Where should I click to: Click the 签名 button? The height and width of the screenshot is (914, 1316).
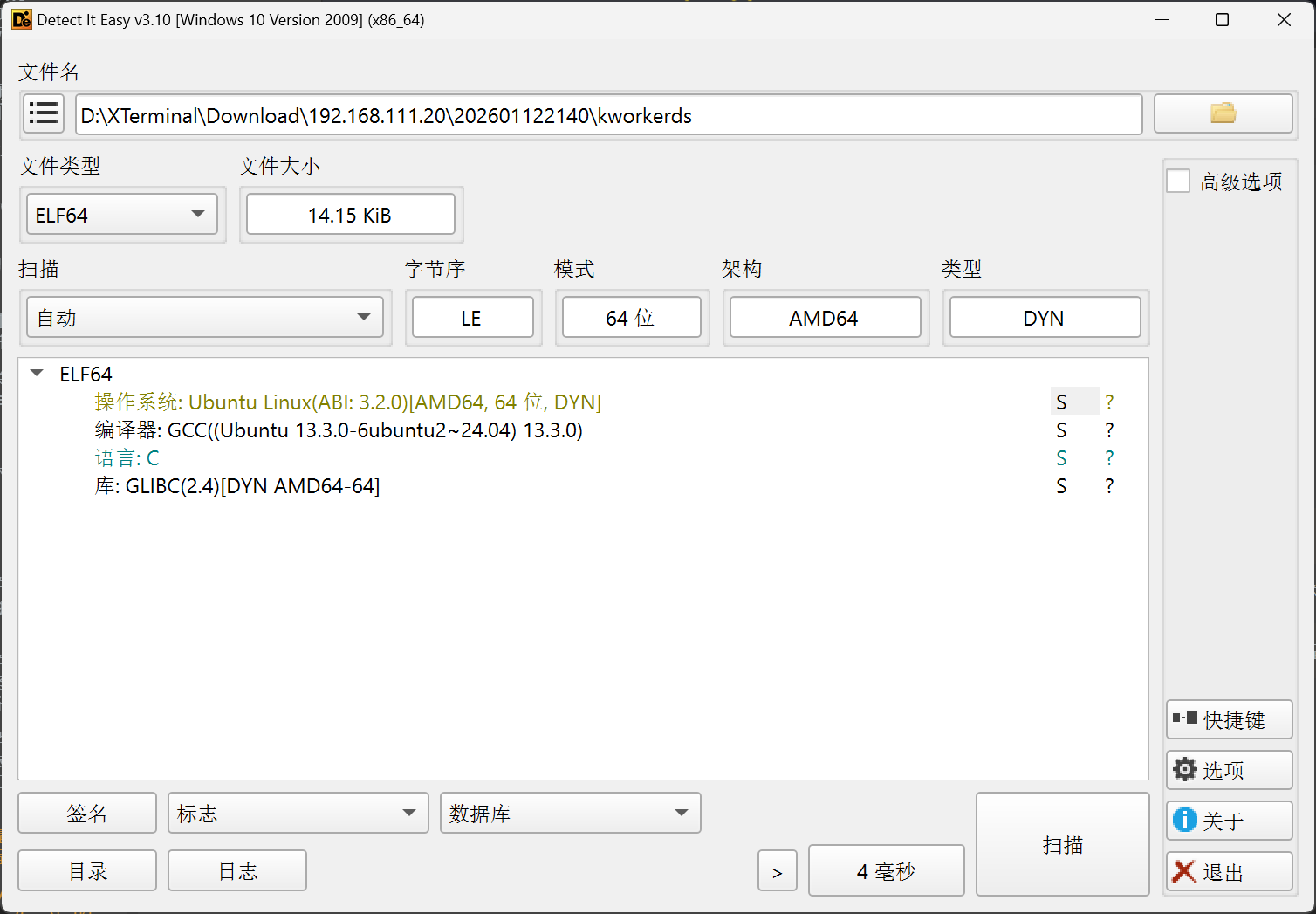click(x=87, y=814)
